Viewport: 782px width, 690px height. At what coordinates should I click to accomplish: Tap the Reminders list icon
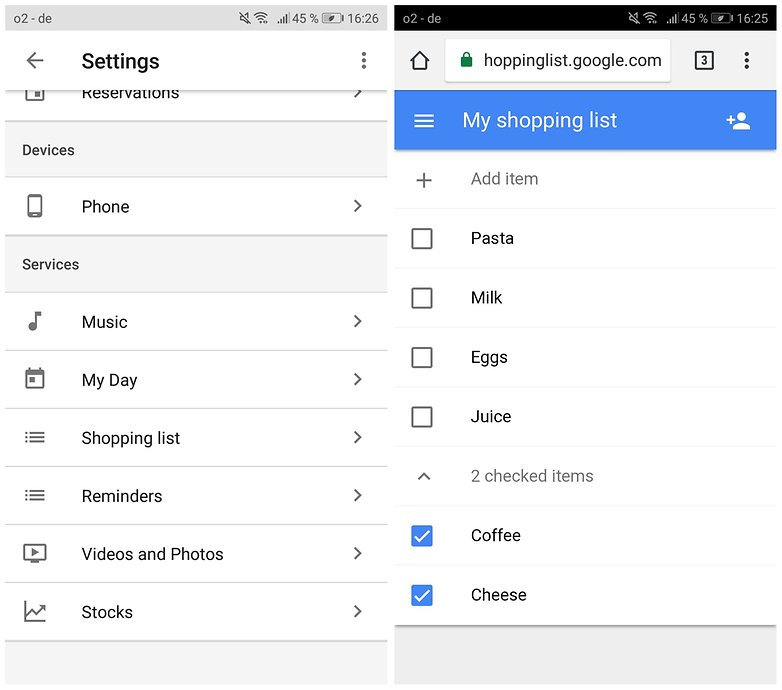click(34, 495)
